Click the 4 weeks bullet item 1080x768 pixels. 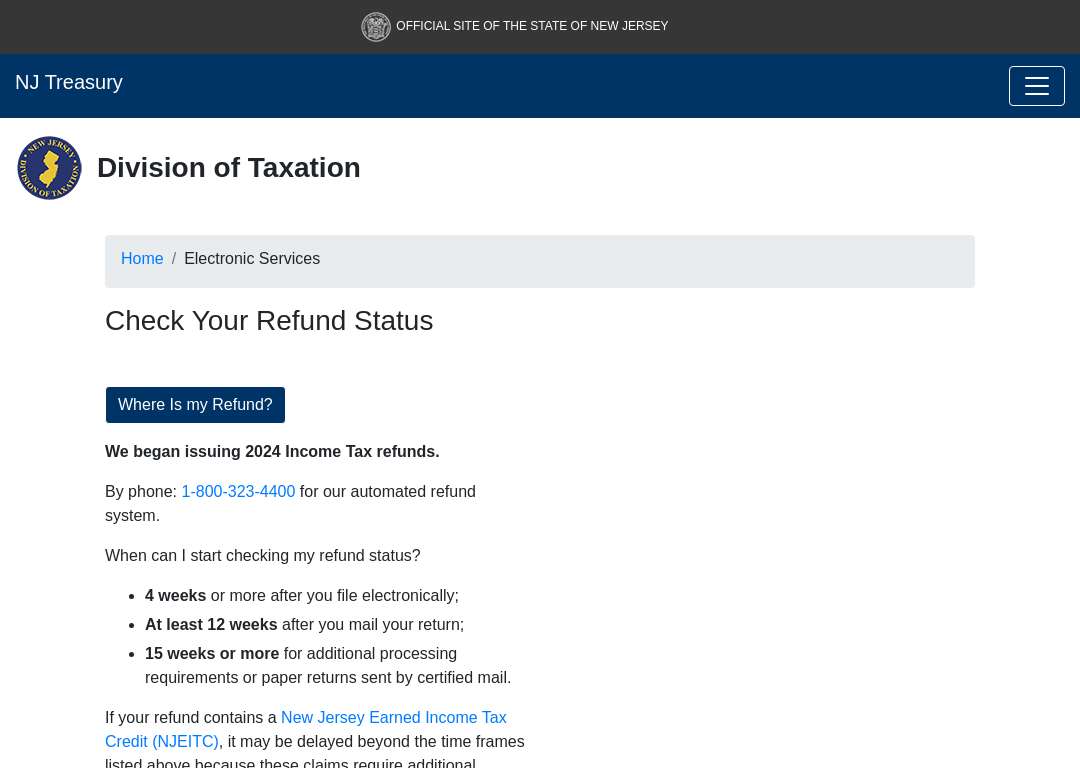click(x=302, y=596)
